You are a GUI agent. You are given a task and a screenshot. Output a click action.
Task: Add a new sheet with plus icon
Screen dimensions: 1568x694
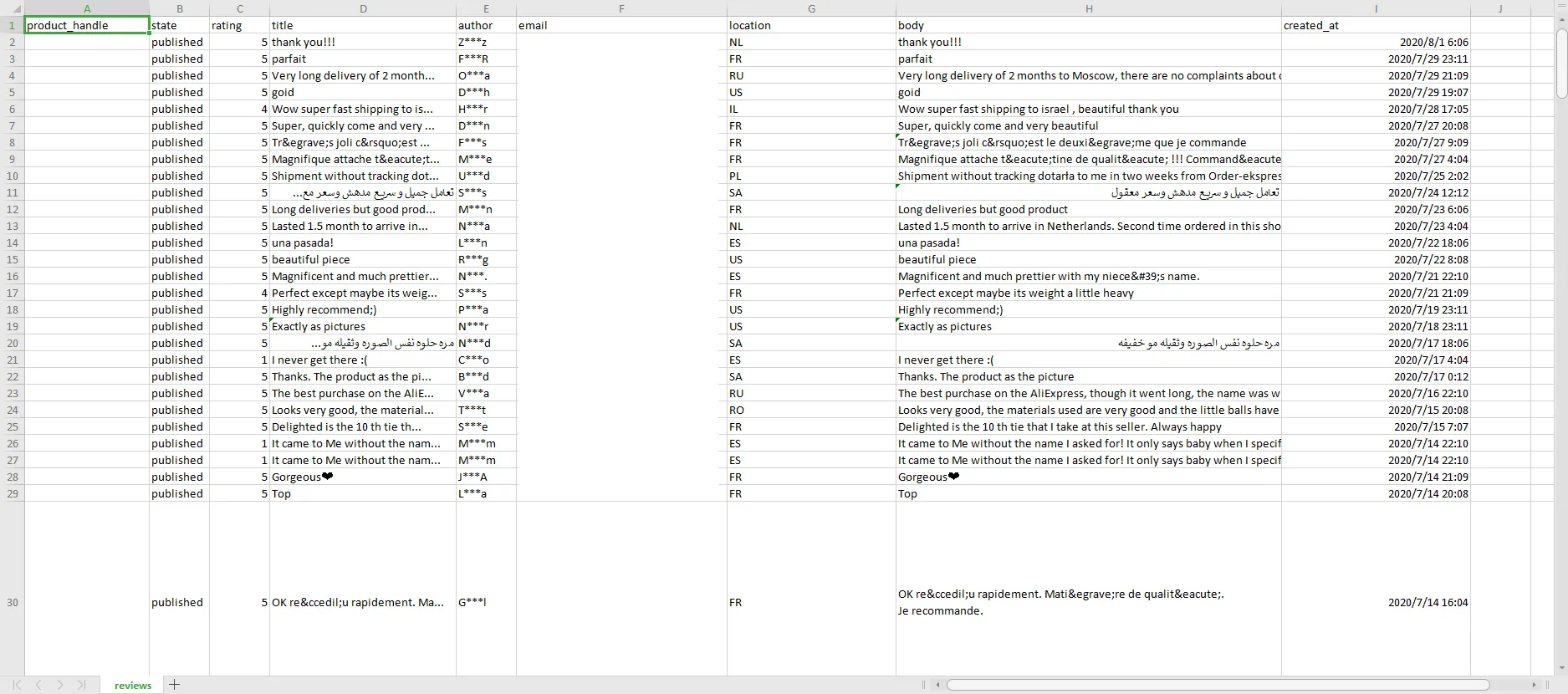[x=174, y=685]
